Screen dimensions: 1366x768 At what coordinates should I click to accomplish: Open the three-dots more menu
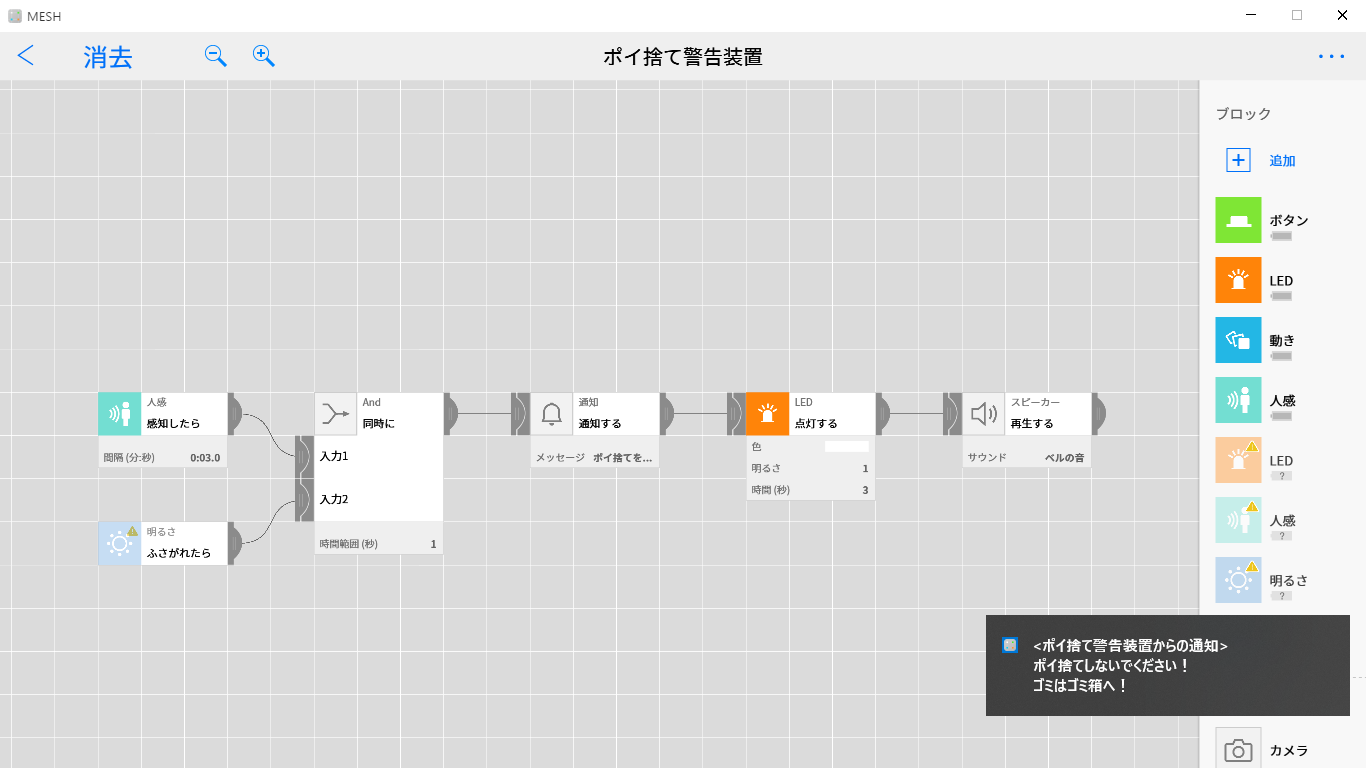1331,57
